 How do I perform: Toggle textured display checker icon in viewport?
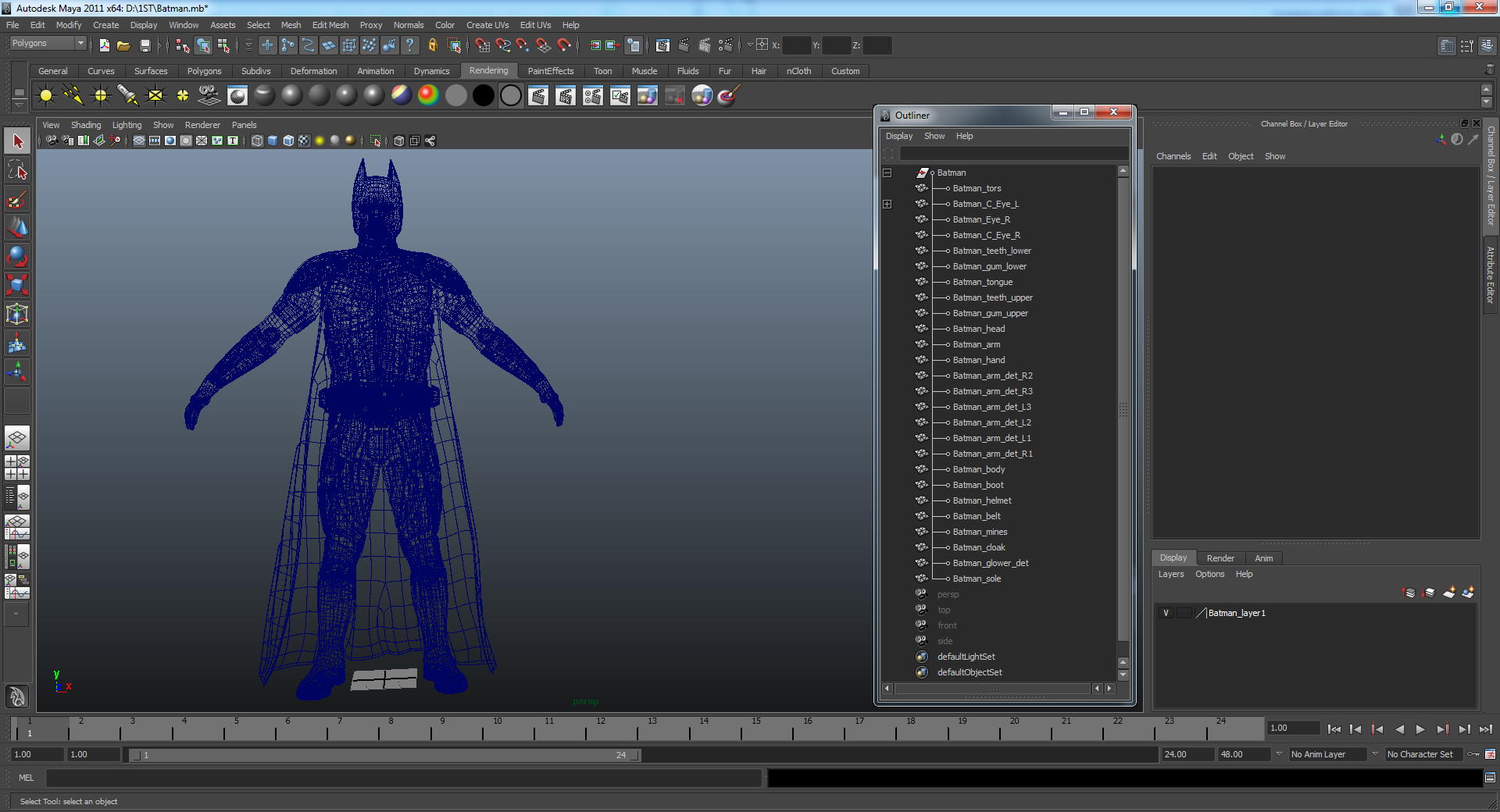[x=304, y=141]
